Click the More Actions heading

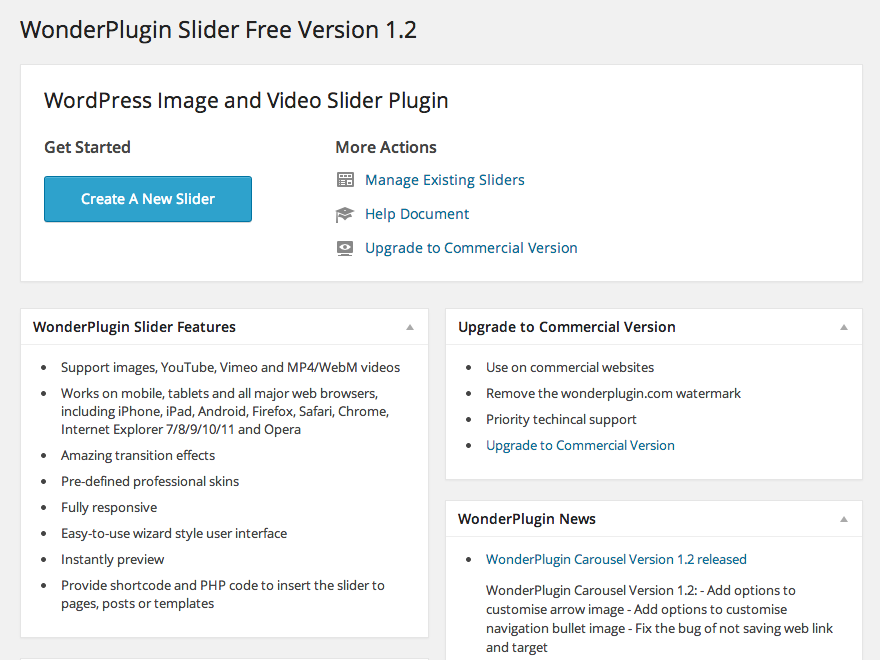pyautogui.click(x=385, y=147)
